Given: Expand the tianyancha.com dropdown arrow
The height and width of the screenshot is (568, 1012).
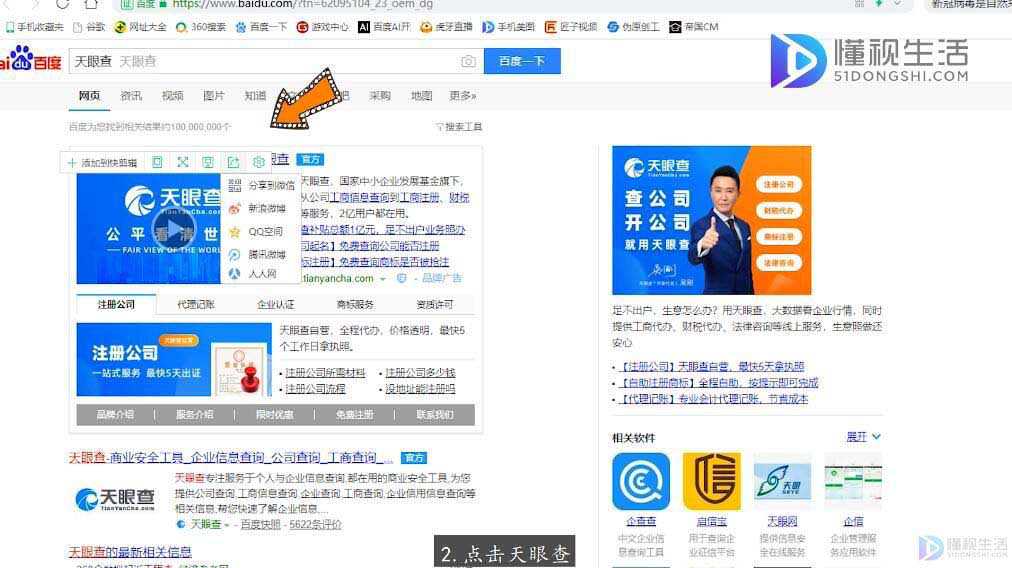Looking at the screenshot, I should 383,279.
